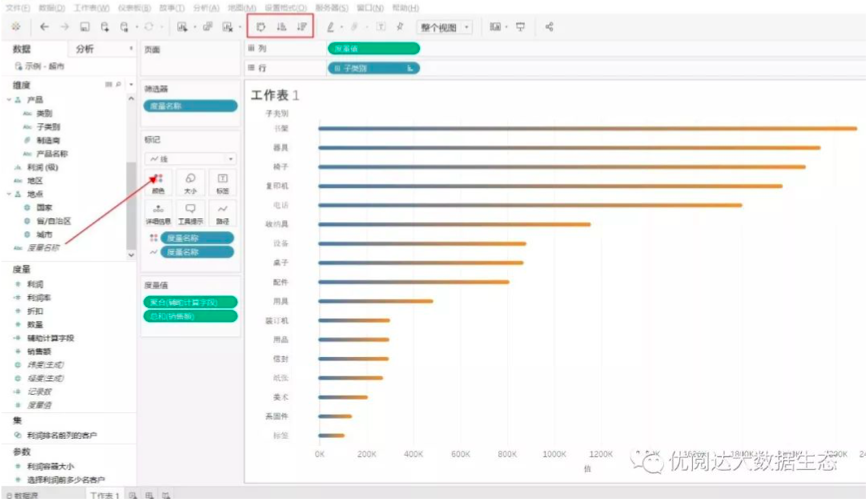Click the Tooltip (工具提示) marks button
The image size is (868, 499).
coord(190,213)
